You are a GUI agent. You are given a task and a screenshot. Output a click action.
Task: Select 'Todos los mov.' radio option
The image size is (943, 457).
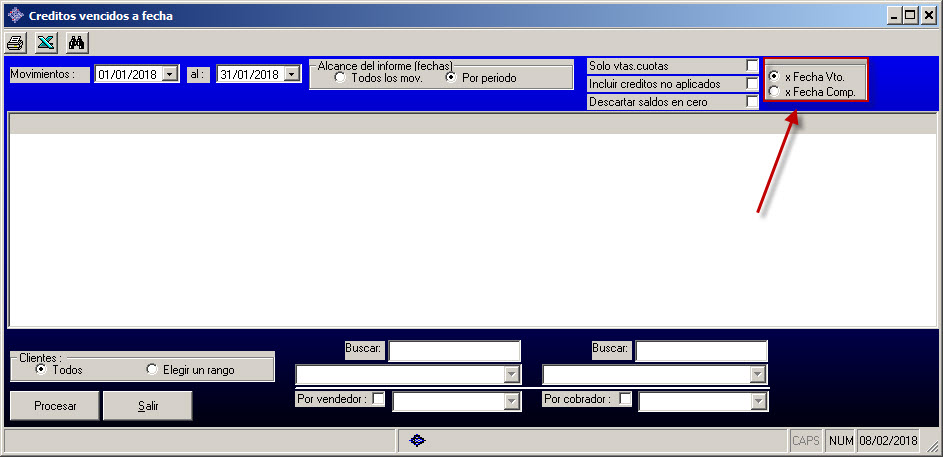(340, 78)
